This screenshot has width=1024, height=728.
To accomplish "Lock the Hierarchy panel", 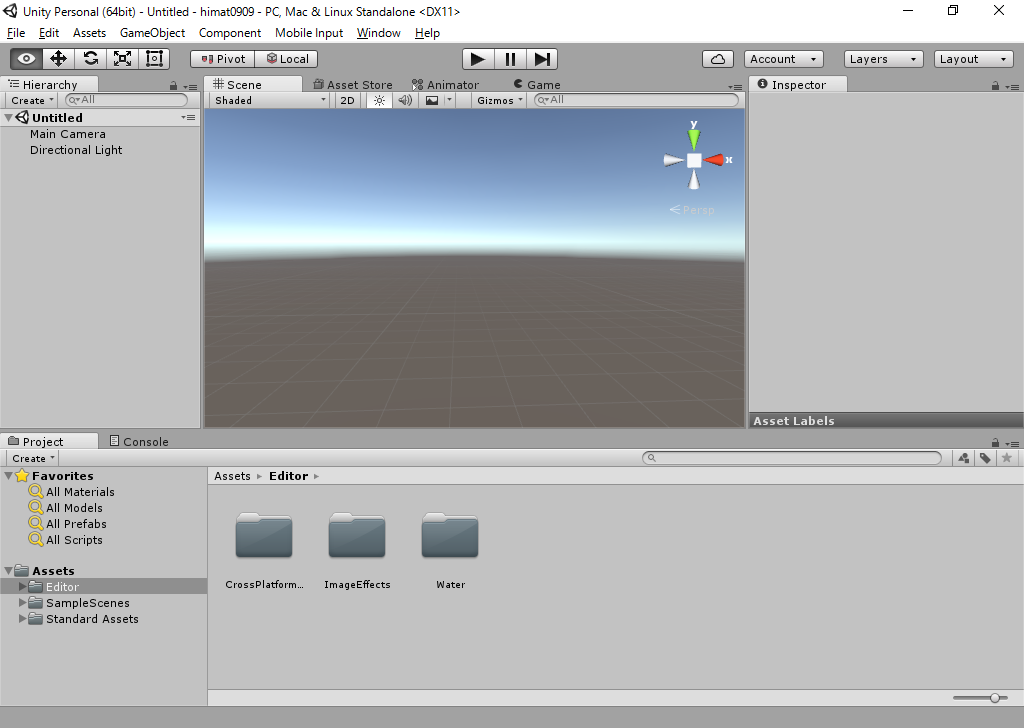I will [173, 86].
